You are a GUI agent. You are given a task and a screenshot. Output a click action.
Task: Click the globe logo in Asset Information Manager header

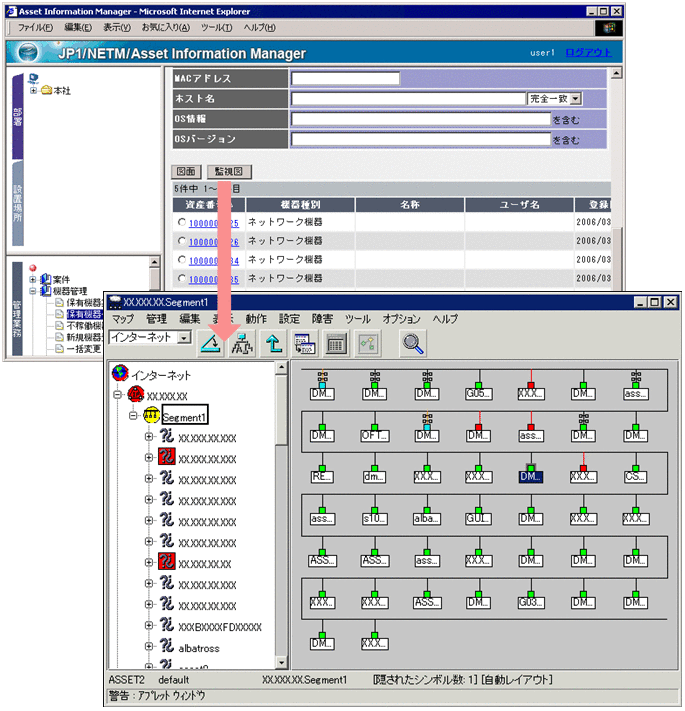pos(28,52)
